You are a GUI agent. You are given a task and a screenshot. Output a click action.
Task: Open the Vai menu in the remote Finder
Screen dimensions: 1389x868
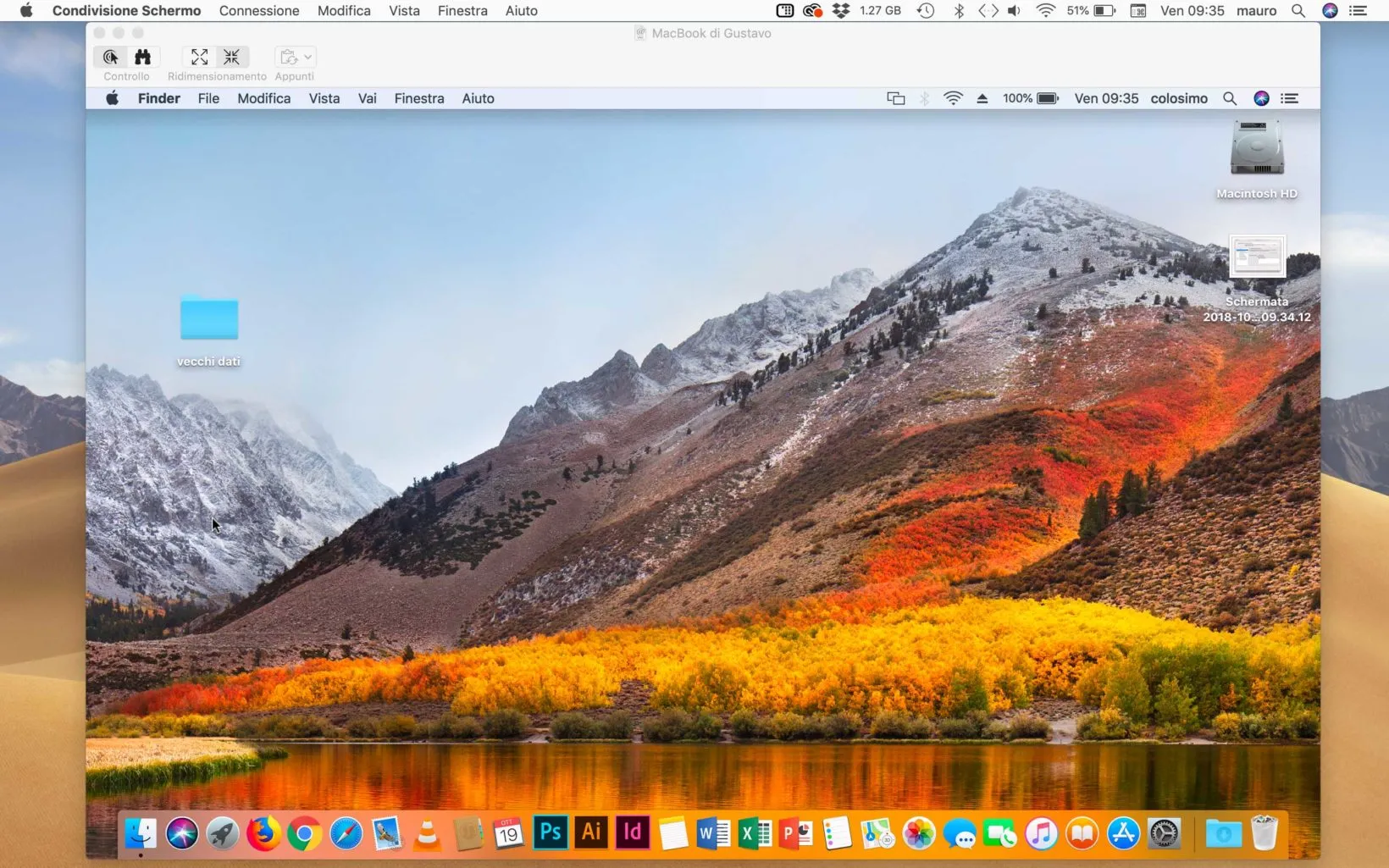point(367,98)
